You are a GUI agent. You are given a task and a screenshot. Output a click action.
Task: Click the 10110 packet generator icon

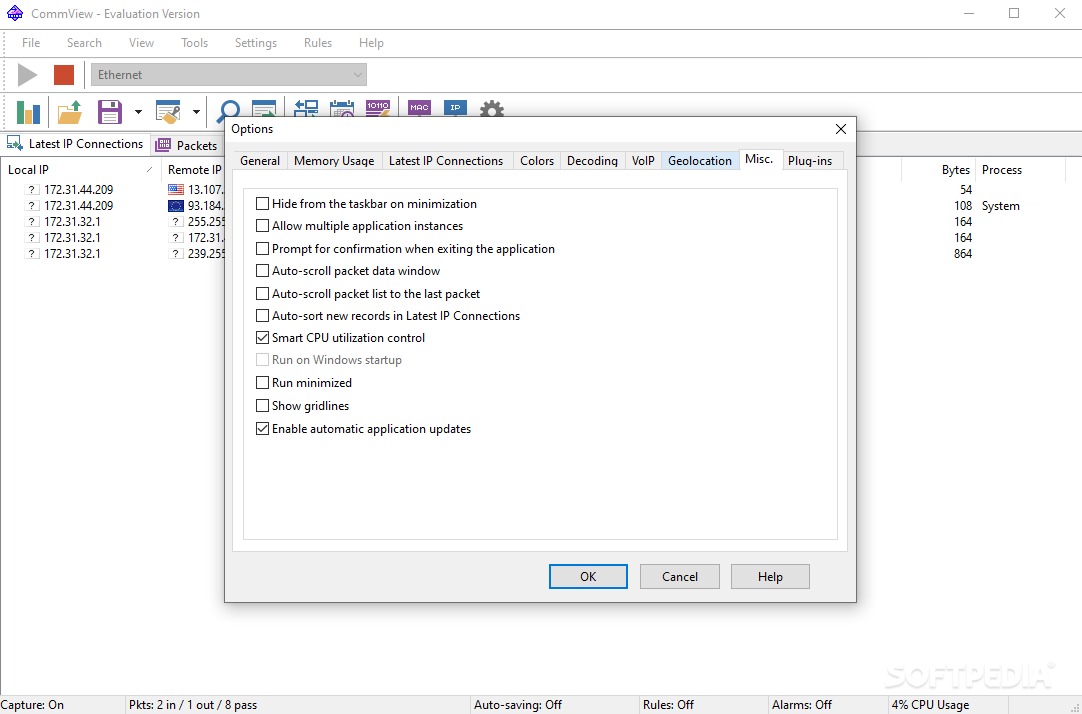[x=377, y=108]
